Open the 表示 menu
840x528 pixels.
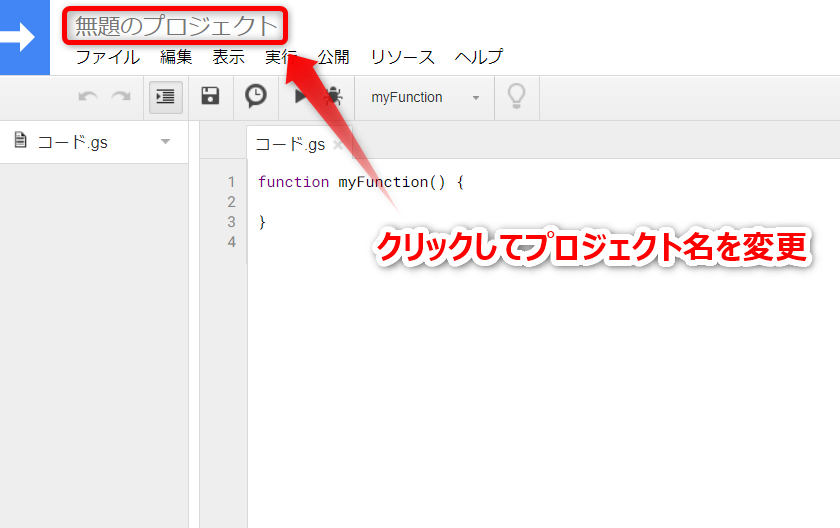pos(228,57)
